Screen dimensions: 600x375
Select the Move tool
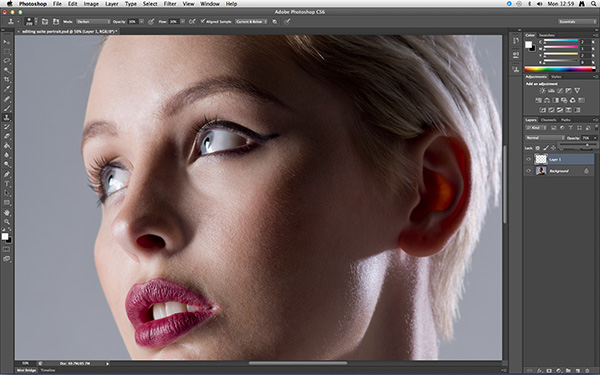click(7, 42)
